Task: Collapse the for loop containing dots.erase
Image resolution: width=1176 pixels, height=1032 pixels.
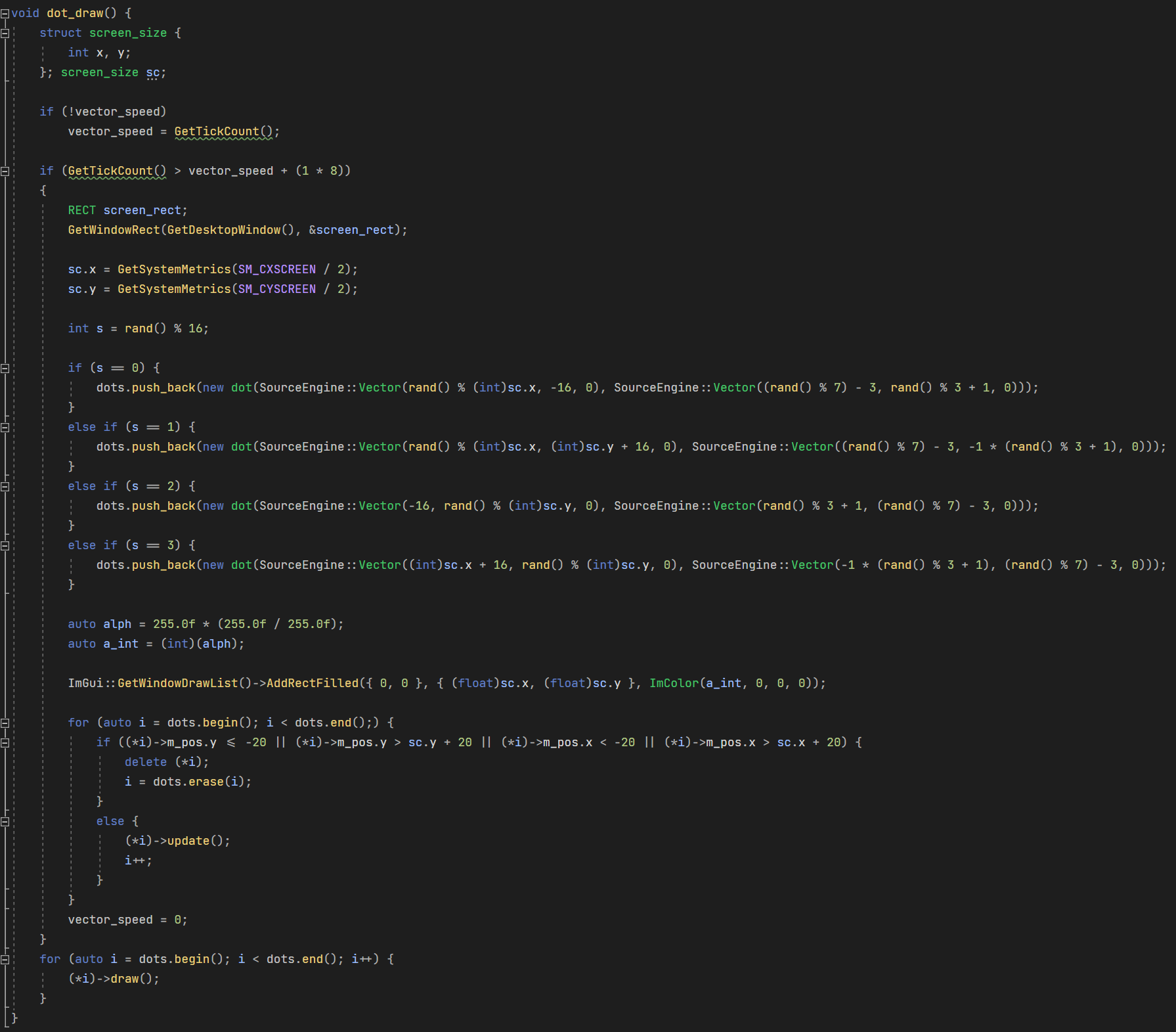Action: (x=5, y=723)
